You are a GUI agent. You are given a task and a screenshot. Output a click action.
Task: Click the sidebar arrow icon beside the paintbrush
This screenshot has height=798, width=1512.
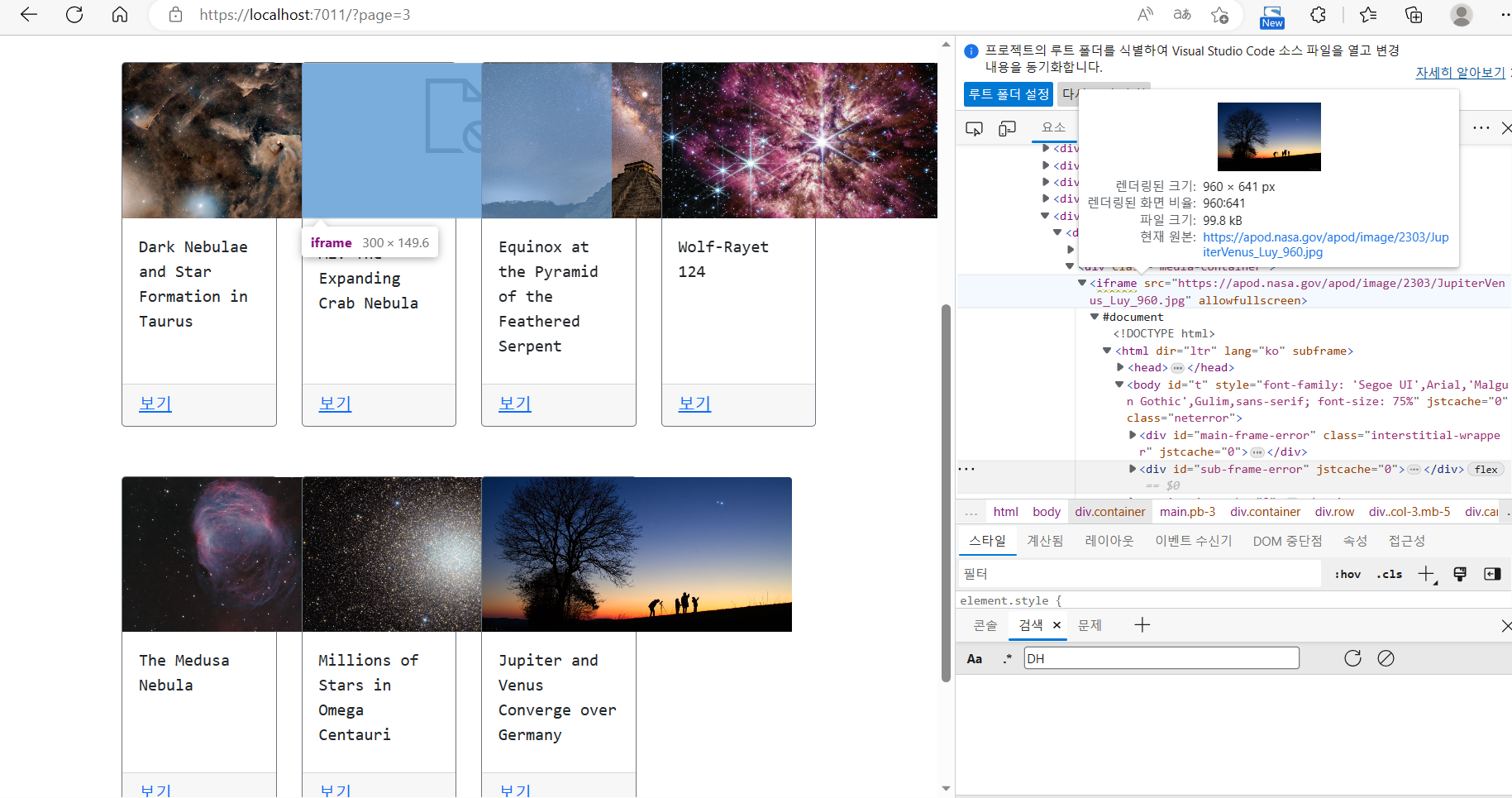point(1492,574)
